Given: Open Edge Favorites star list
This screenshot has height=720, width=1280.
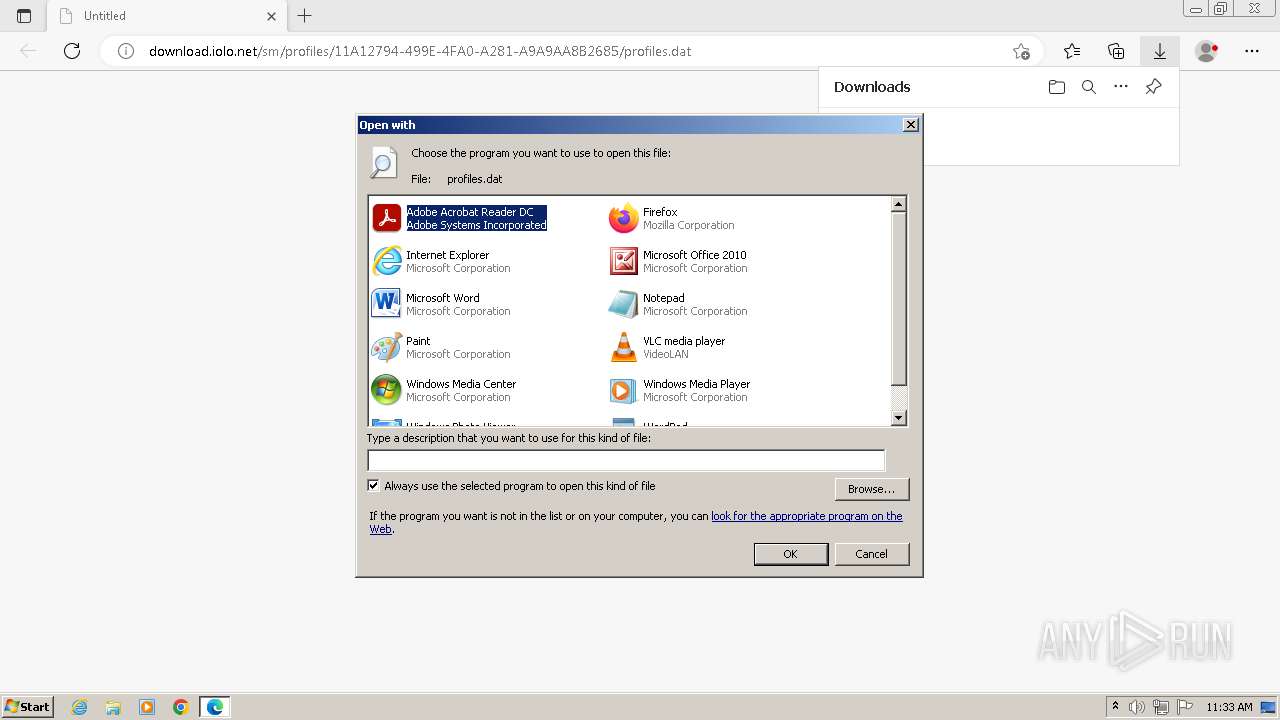Looking at the screenshot, I should pyautogui.click(x=1072, y=51).
